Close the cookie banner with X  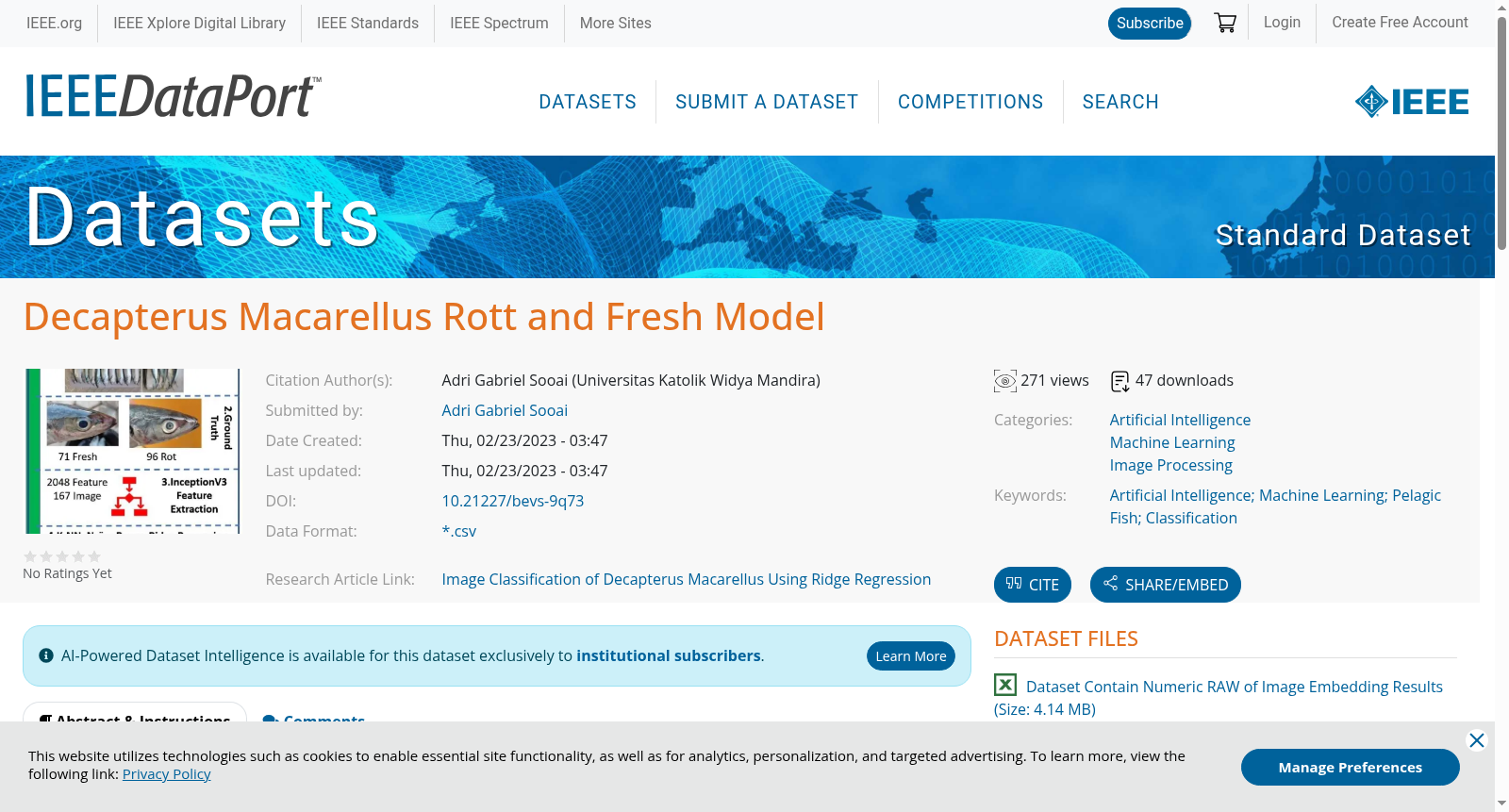[x=1477, y=740]
